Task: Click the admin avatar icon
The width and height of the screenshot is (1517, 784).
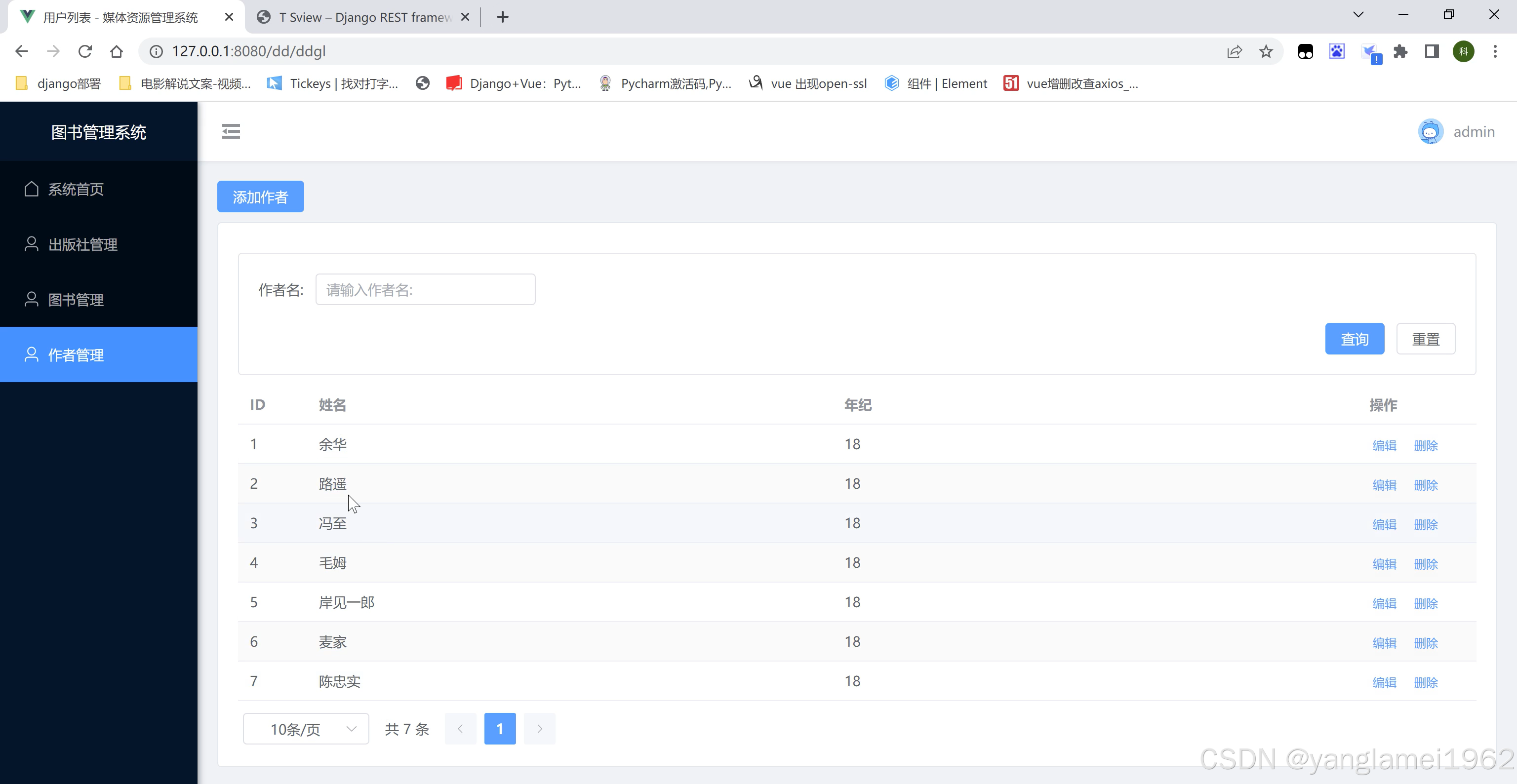Action: (x=1431, y=131)
